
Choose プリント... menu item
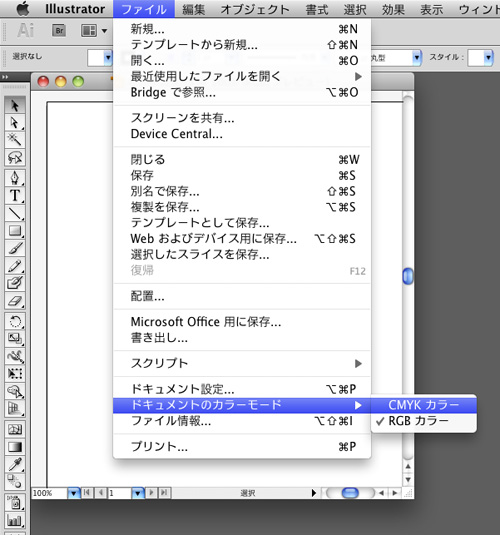pos(242,447)
